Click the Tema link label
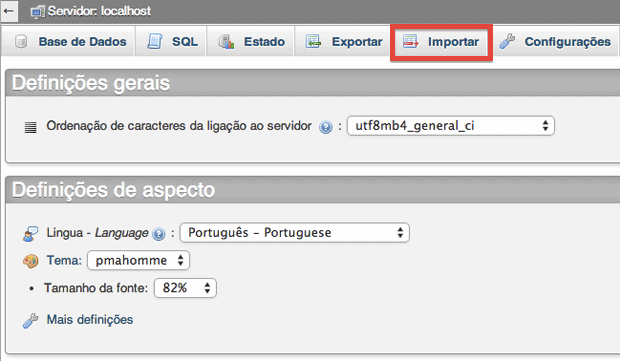The width and height of the screenshot is (620, 361). pyautogui.click(x=64, y=260)
